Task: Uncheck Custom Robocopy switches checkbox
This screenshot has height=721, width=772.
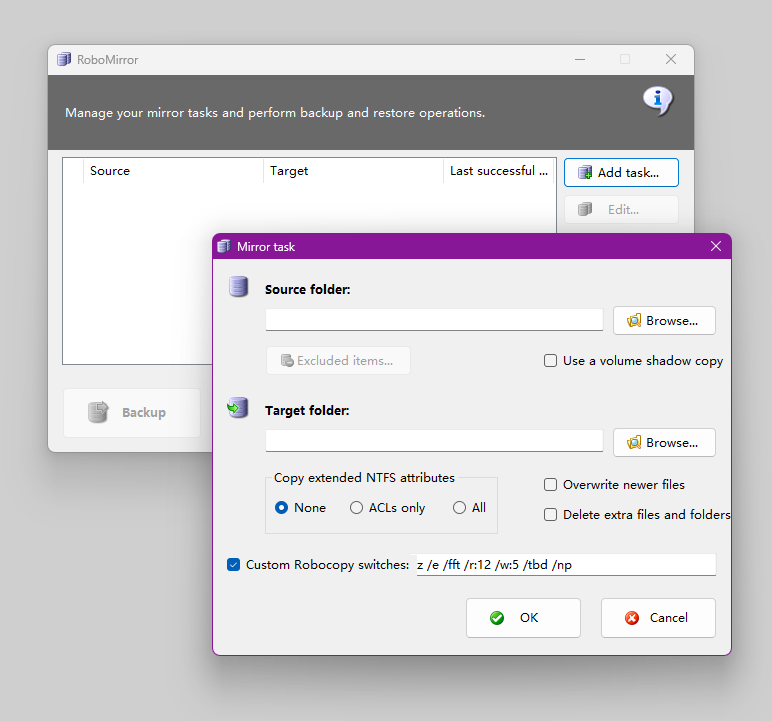Action: click(234, 565)
